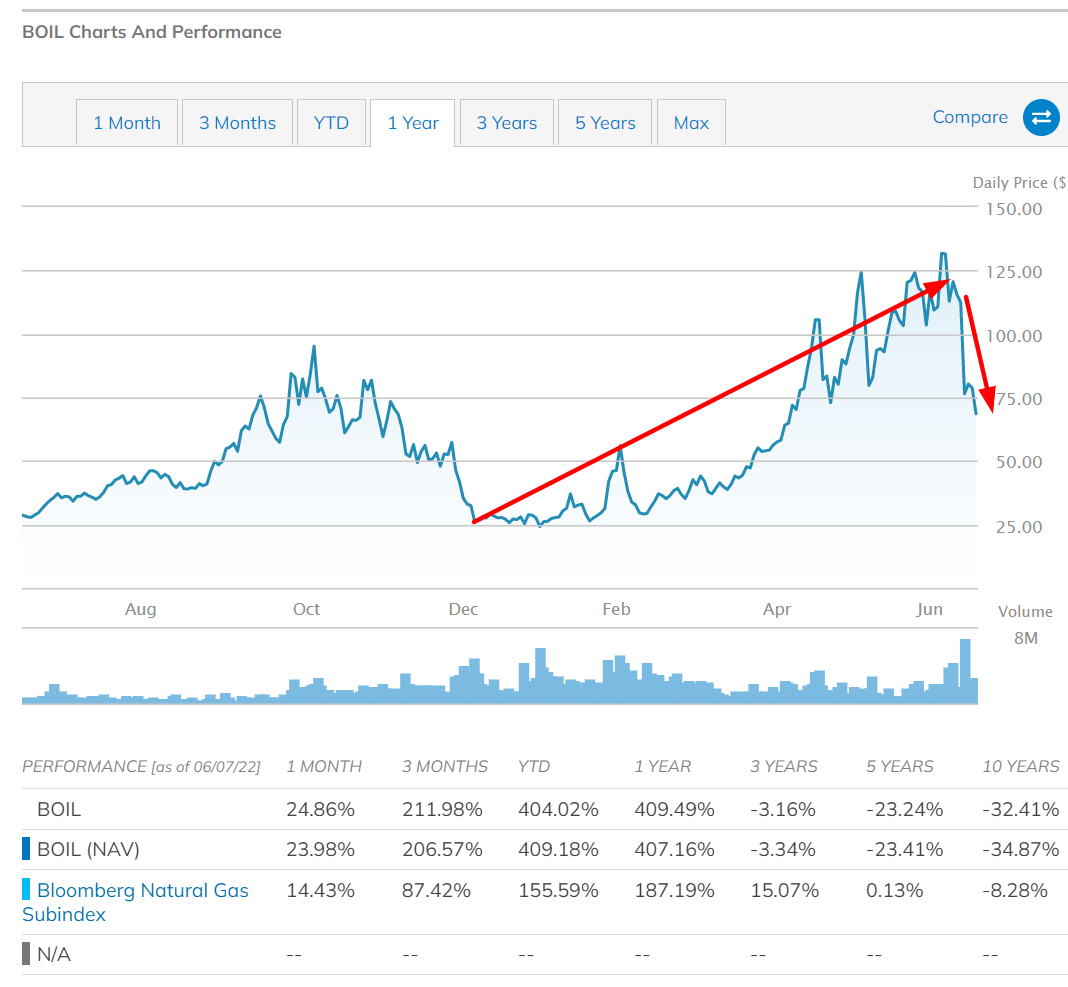Click BOIL (NAV) 5 years value -23.41%
Viewport: 1068px width, 987px height.
[x=905, y=849]
